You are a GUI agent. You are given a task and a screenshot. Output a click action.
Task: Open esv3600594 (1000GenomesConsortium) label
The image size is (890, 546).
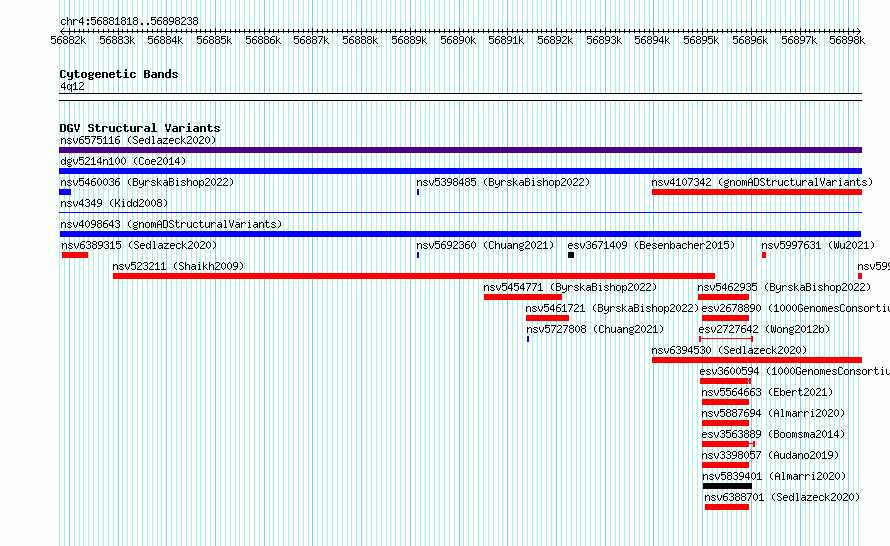pyautogui.click(x=794, y=371)
